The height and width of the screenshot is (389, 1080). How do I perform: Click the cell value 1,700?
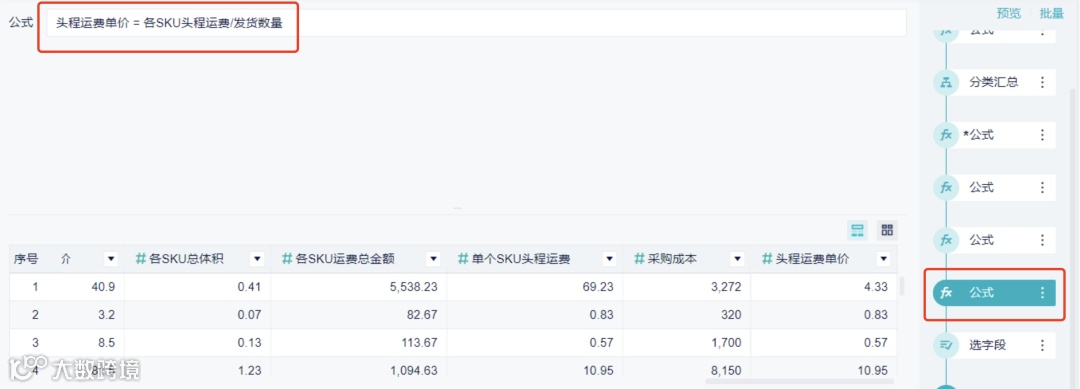click(727, 343)
